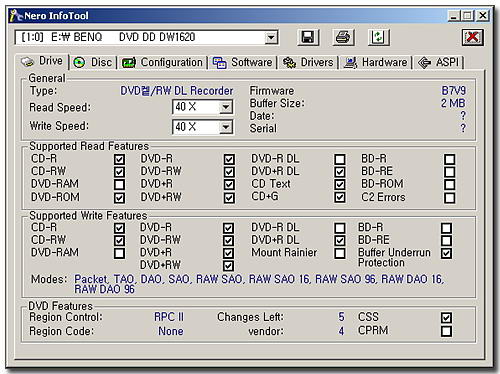Click the Region Code value None

tap(171, 331)
